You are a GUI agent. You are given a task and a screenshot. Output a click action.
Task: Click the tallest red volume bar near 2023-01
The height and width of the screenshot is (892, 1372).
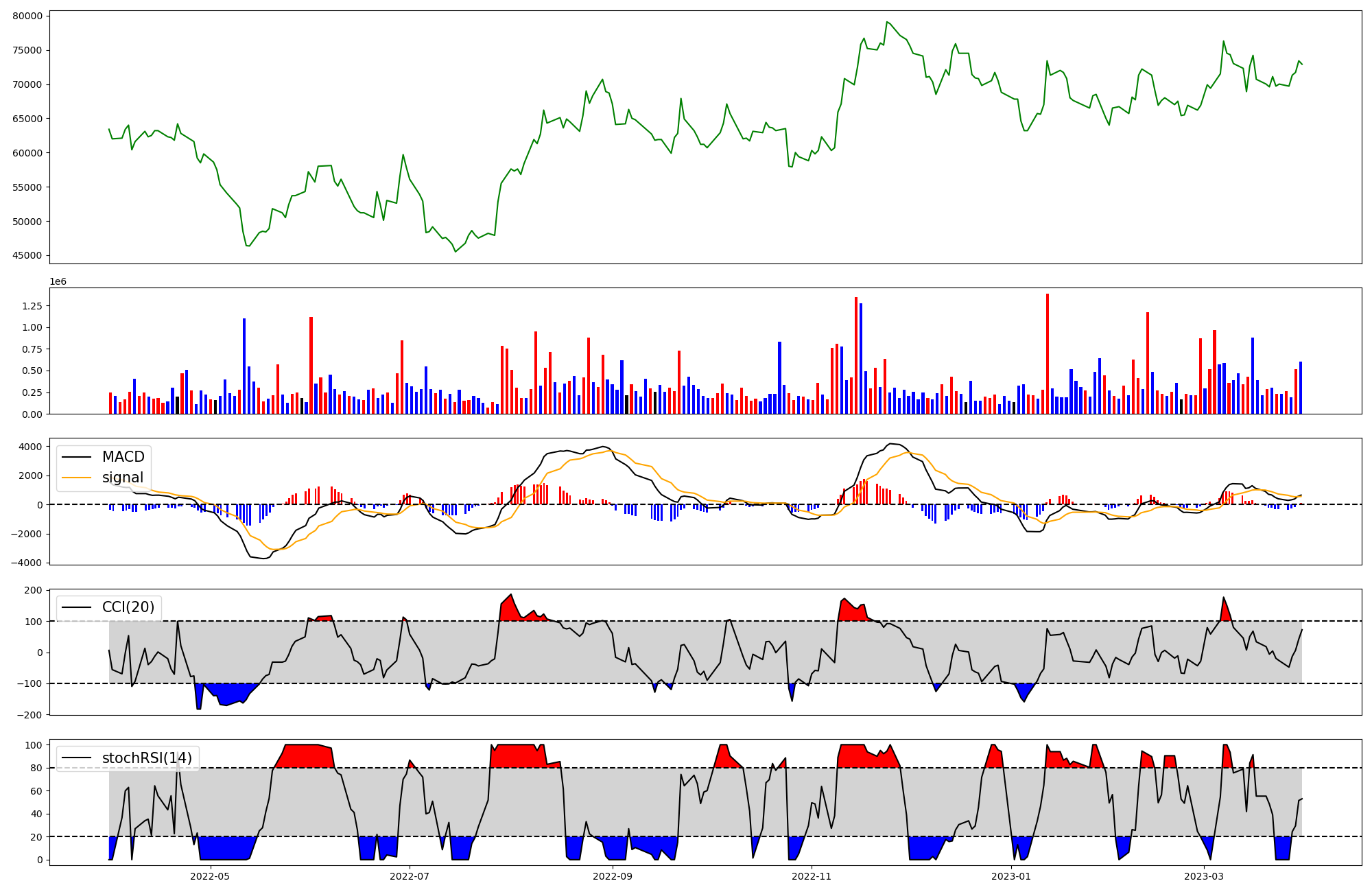(x=1048, y=353)
